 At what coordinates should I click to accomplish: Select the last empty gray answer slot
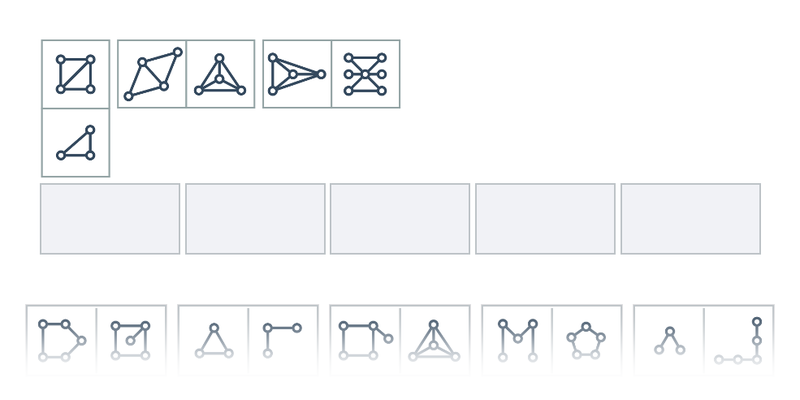[691, 218]
